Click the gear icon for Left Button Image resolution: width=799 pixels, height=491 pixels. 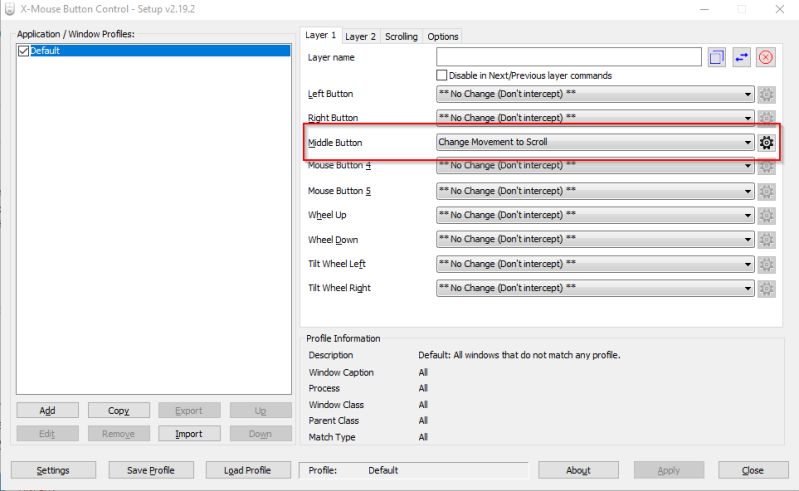[x=766, y=94]
